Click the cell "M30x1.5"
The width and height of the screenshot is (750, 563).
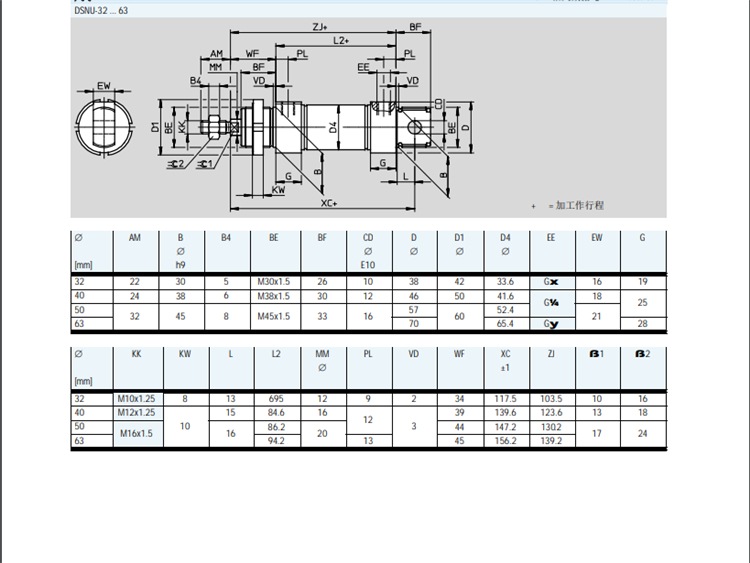click(x=274, y=282)
